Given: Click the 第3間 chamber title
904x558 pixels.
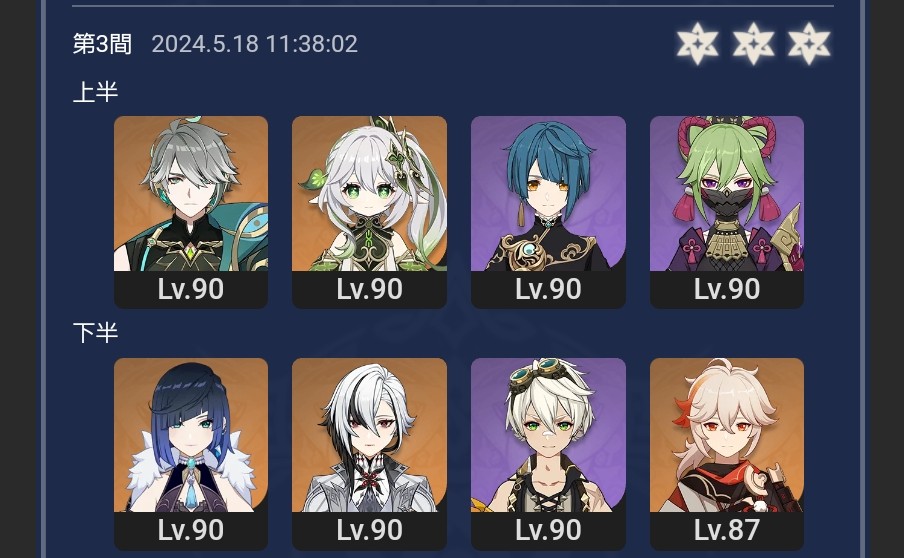Looking at the screenshot, I should [x=103, y=44].
